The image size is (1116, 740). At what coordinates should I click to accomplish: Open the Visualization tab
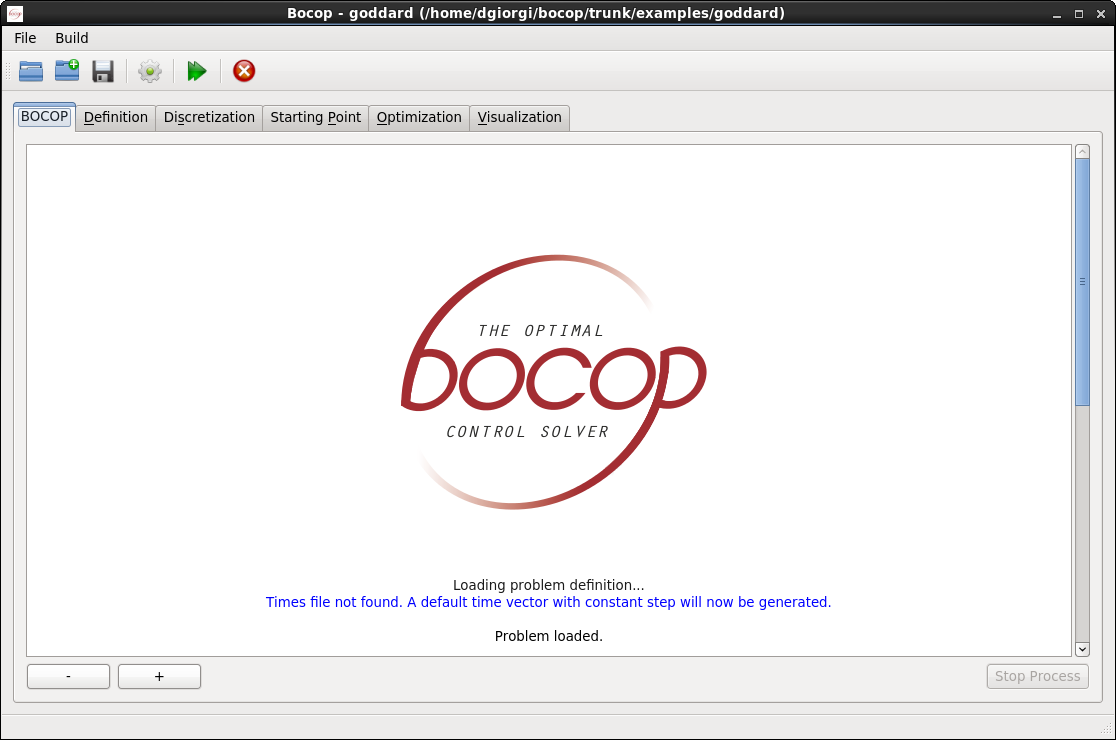point(520,117)
